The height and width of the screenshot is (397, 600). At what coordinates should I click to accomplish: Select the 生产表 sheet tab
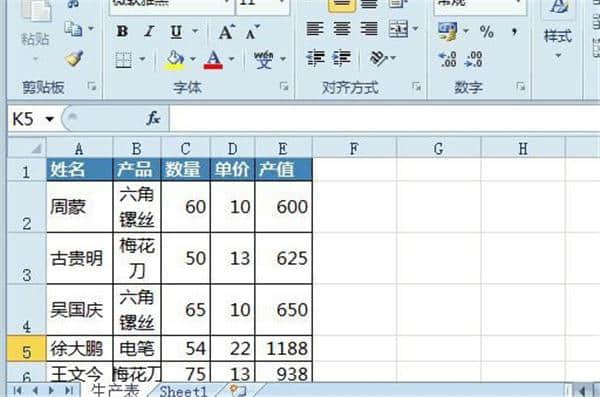(115, 390)
